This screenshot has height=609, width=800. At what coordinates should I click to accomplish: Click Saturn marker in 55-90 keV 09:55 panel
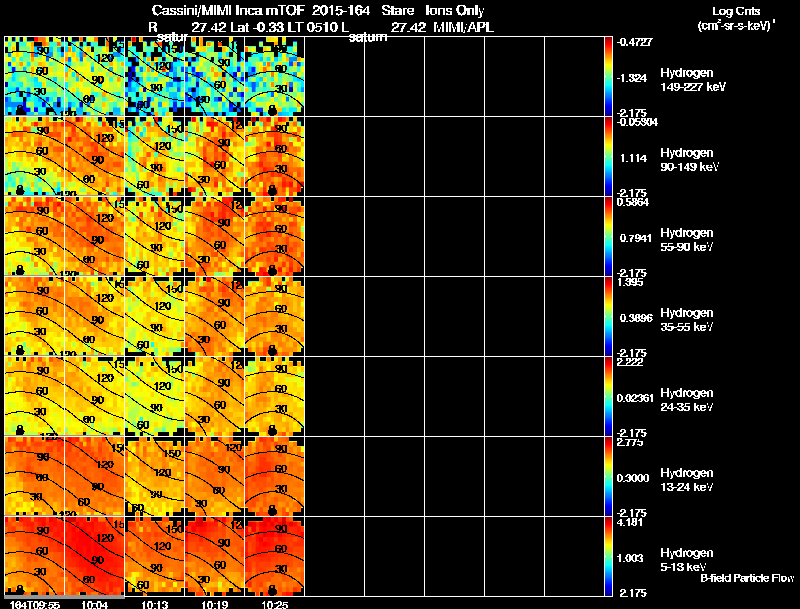coord(20,270)
